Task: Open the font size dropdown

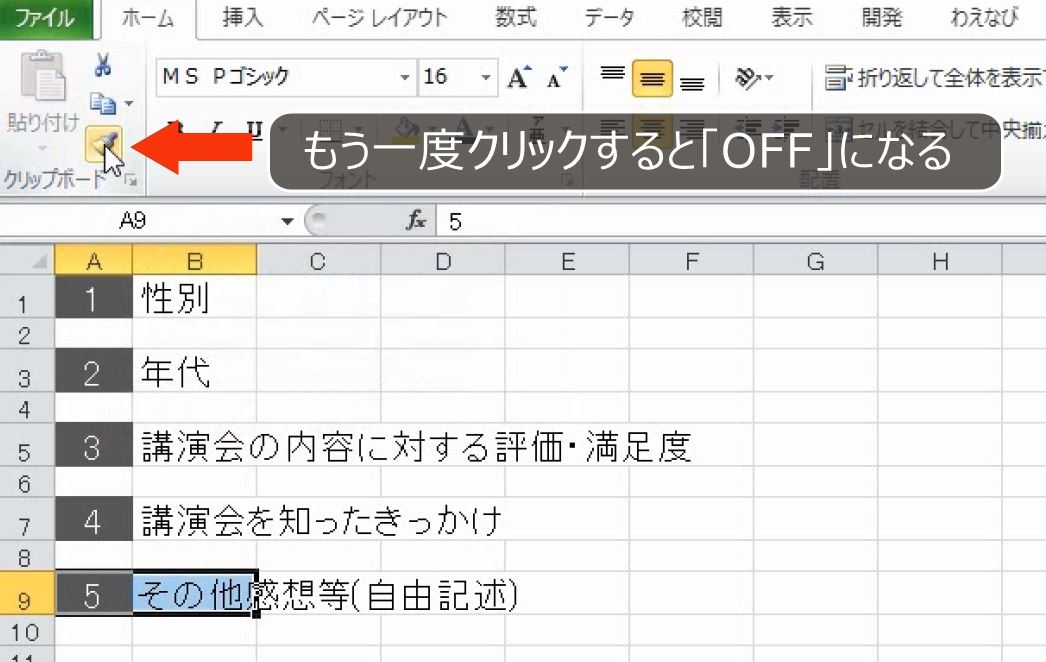Action: coord(486,77)
